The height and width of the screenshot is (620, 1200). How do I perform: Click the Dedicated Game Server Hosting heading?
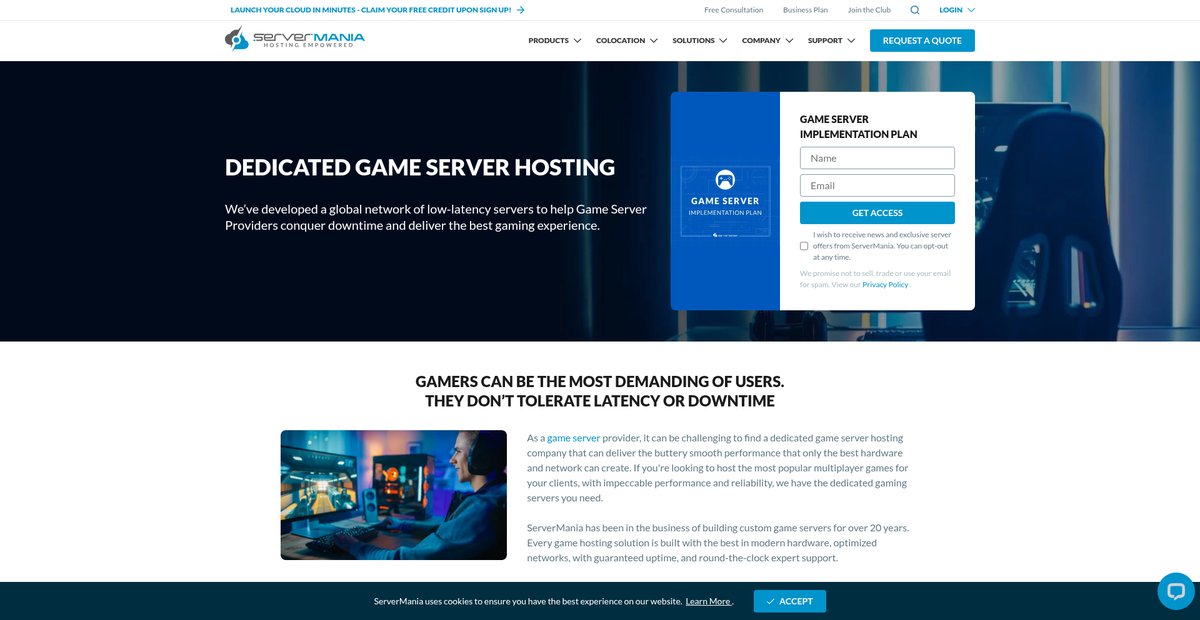(420, 167)
